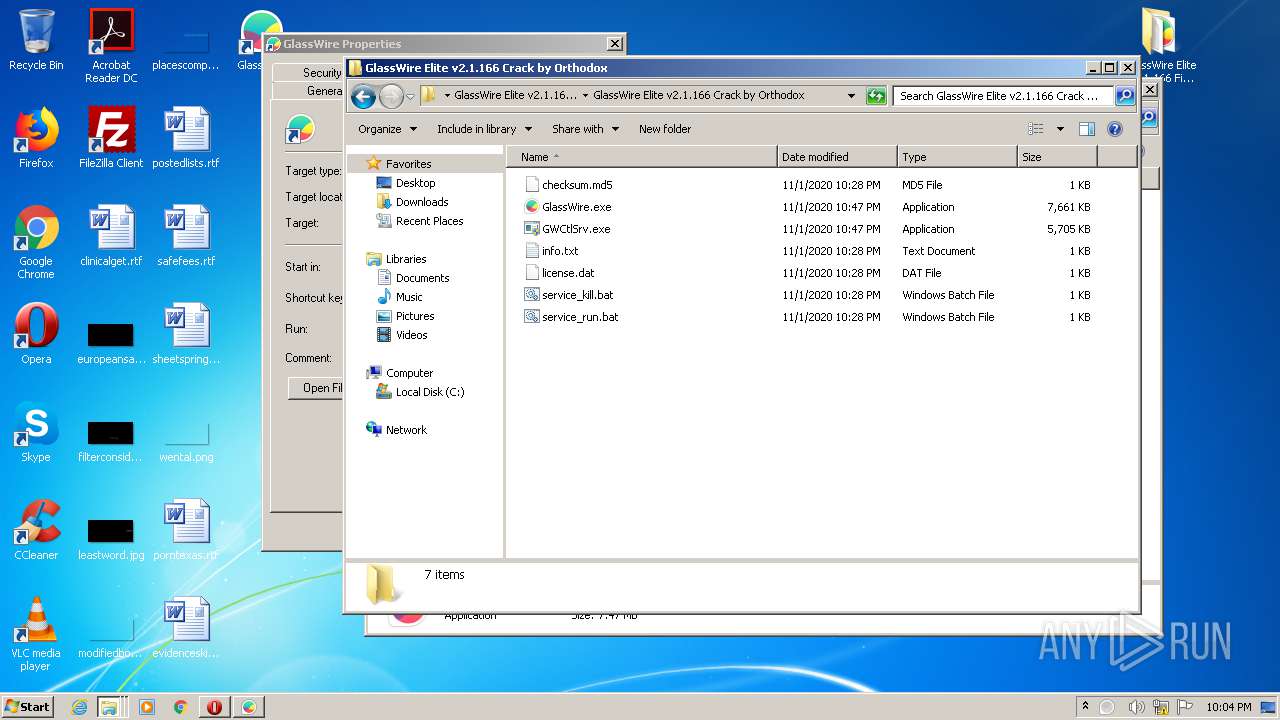Click Internet Explorer icon in taskbar
This screenshot has width=1280, height=720.
click(80, 707)
